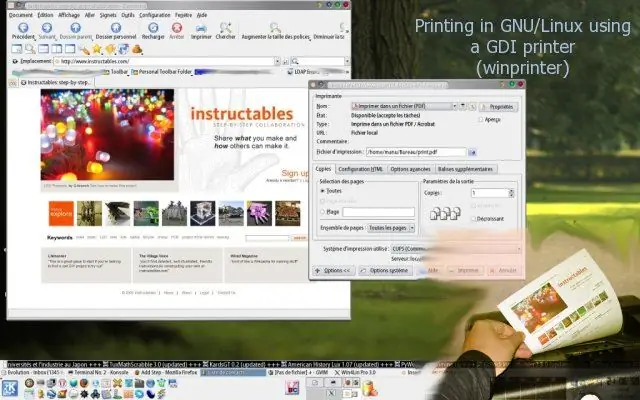Screen dimensions: 640x400
Task: Click the brush clean-up toolbar icon
Action: tap(84, 49)
